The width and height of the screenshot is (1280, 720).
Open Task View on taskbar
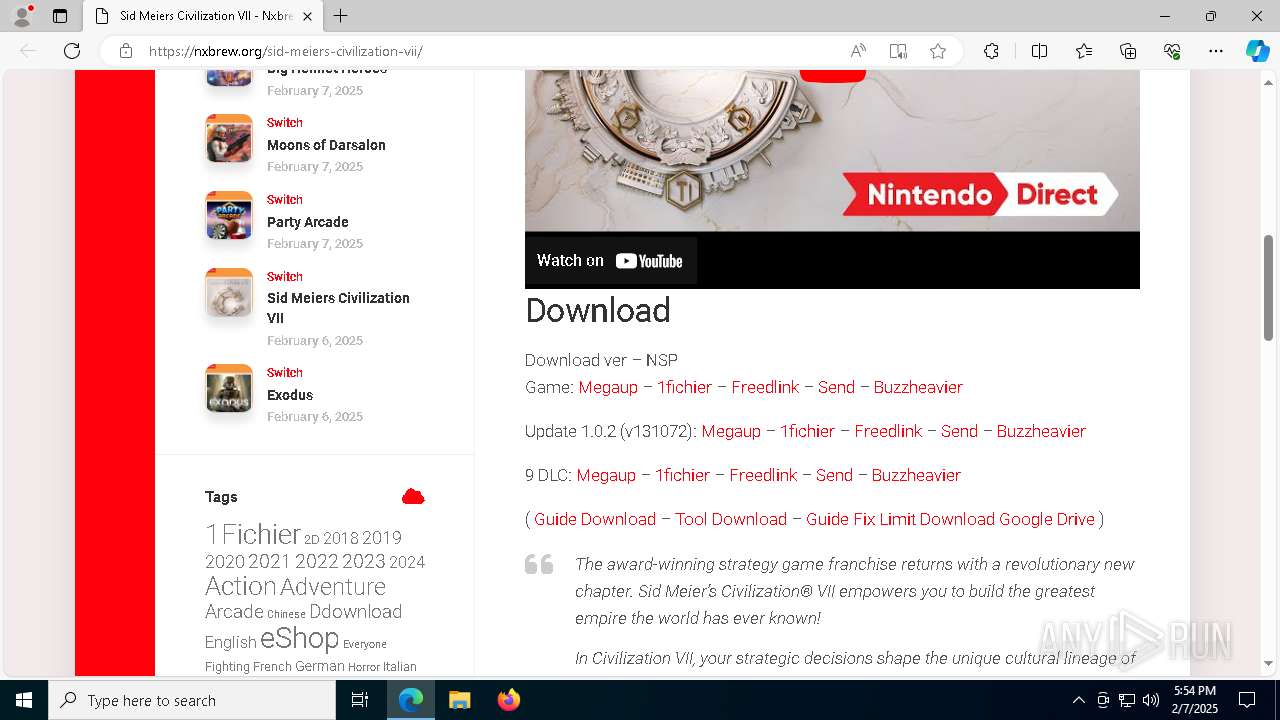(x=360, y=700)
